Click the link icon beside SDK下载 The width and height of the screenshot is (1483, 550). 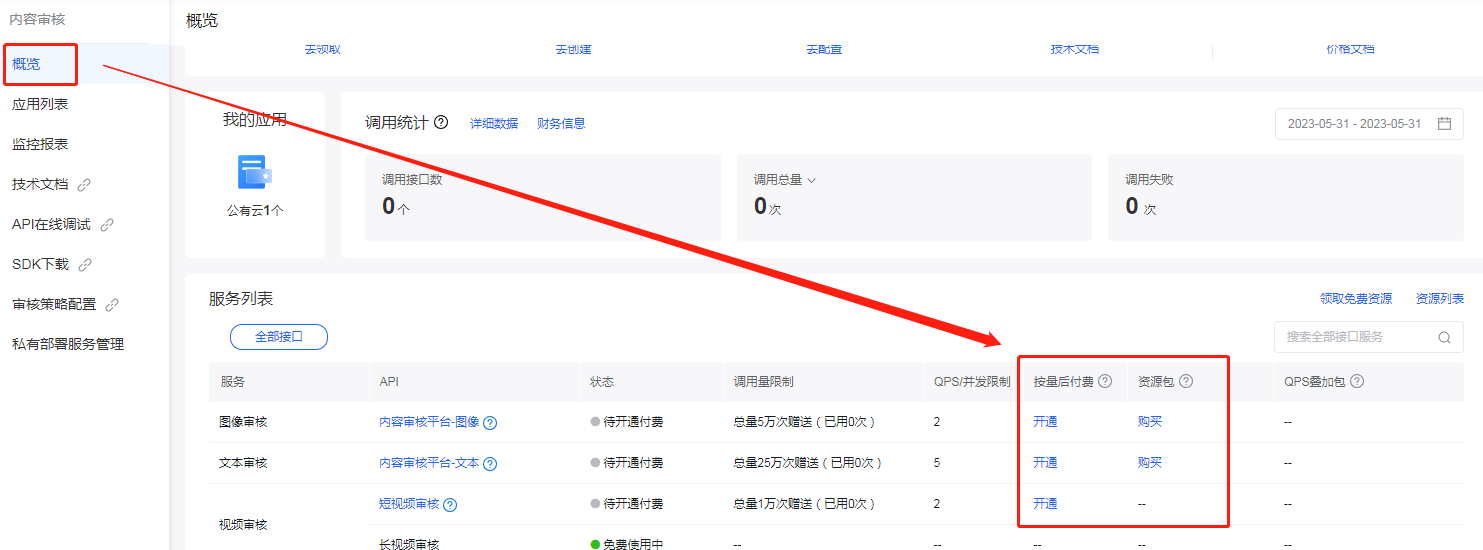pyautogui.click(x=85, y=264)
